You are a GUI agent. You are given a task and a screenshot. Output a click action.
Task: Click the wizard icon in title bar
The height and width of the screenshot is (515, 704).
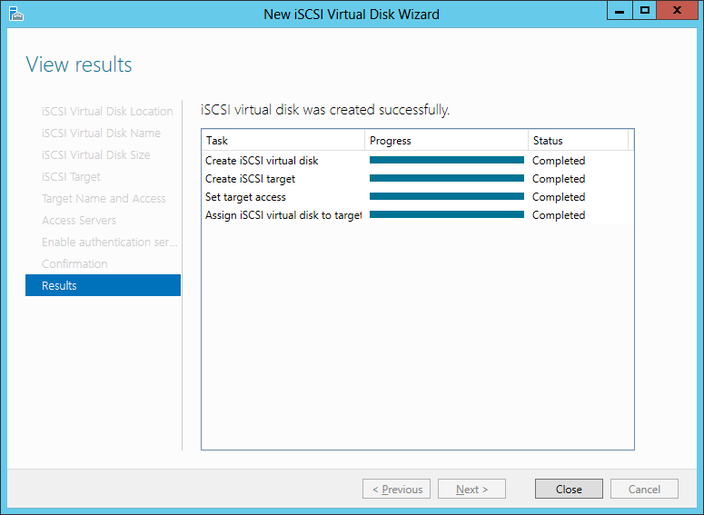coord(15,13)
